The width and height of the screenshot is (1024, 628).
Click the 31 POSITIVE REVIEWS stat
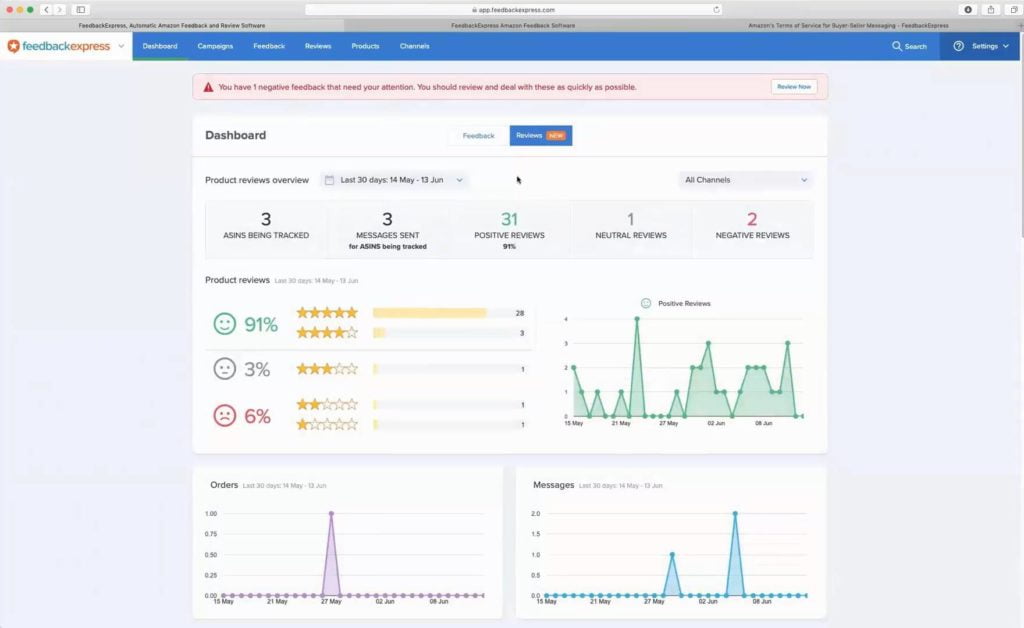coord(509,229)
